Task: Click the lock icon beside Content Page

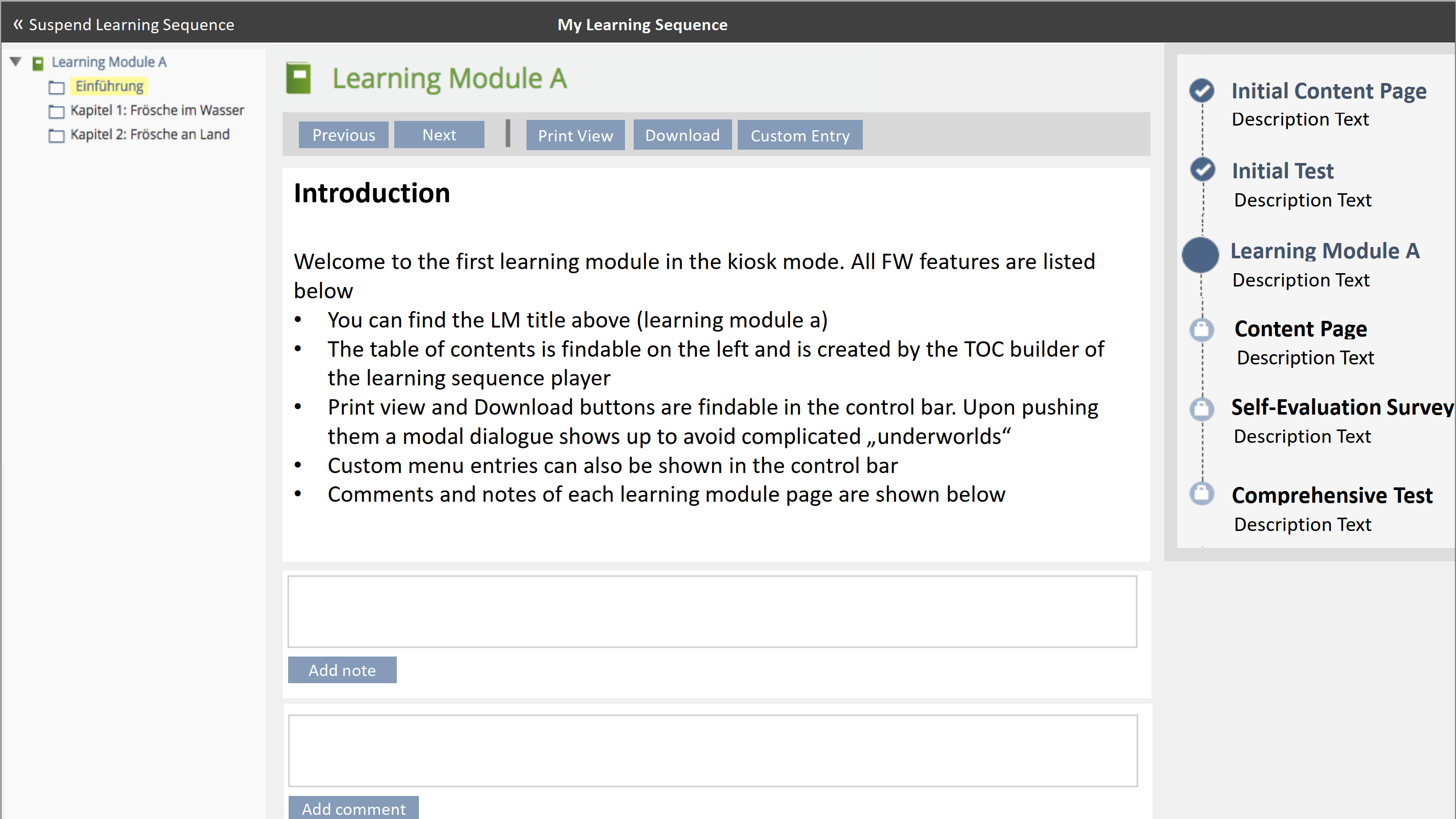Action: [x=1201, y=330]
